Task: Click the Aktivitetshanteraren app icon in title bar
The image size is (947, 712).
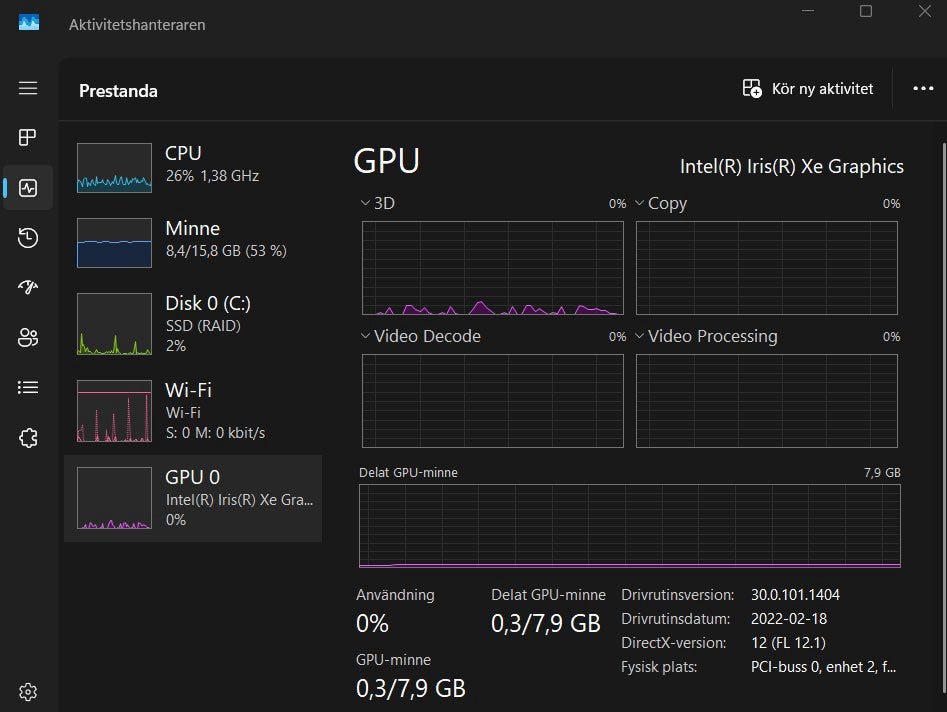Action: pyautogui.click(x=29, y=23)
